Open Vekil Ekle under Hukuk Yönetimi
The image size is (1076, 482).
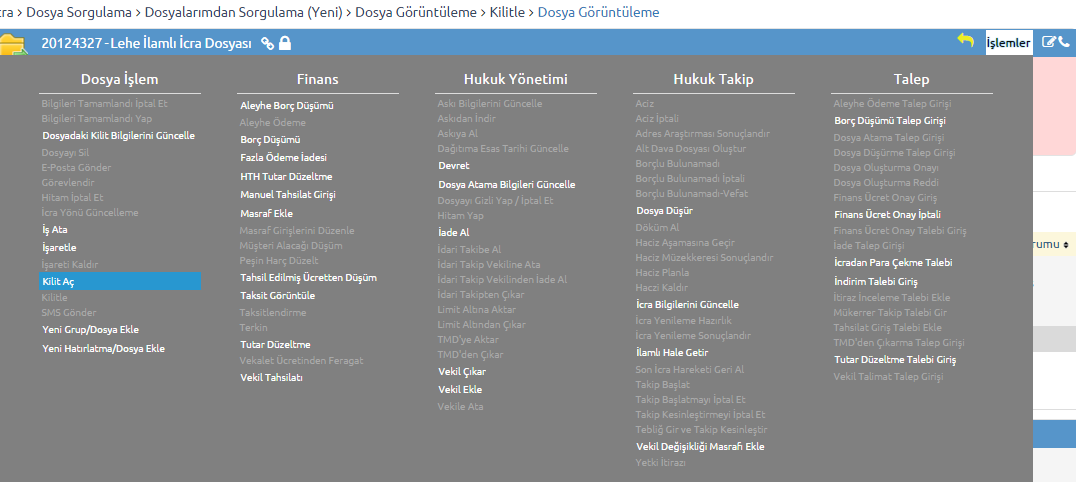460,389
